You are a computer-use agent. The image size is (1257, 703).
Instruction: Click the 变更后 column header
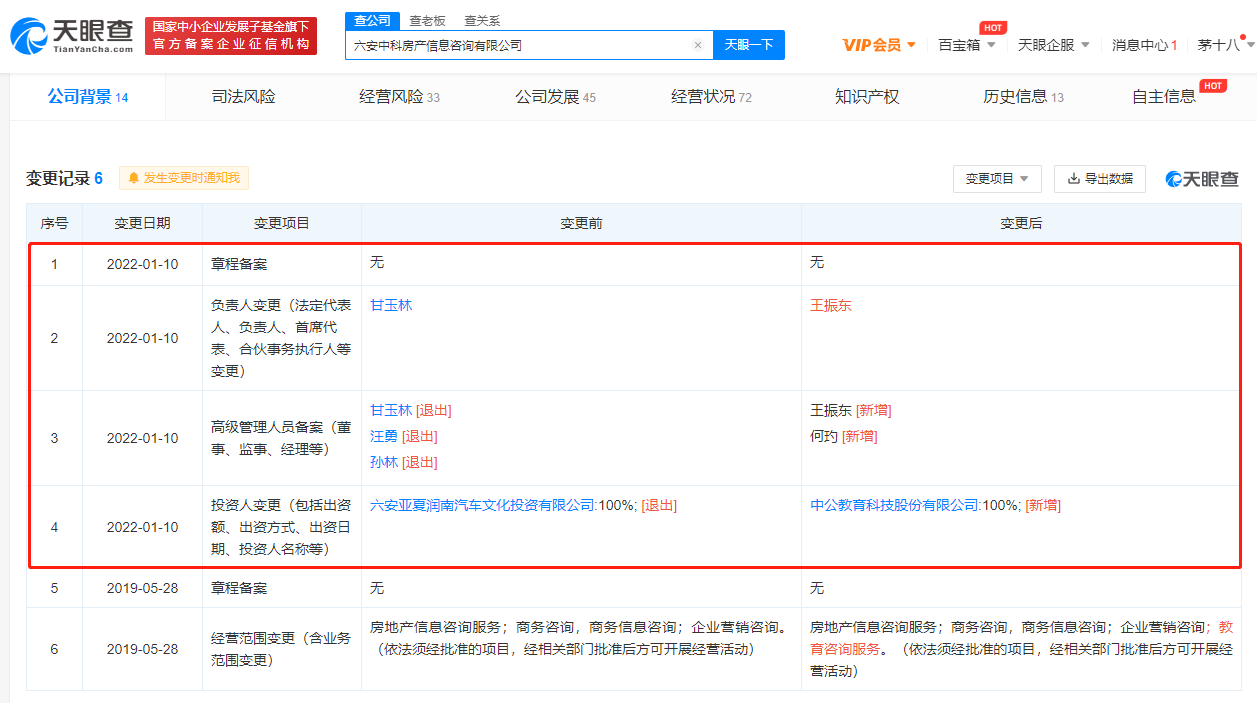1021,223
